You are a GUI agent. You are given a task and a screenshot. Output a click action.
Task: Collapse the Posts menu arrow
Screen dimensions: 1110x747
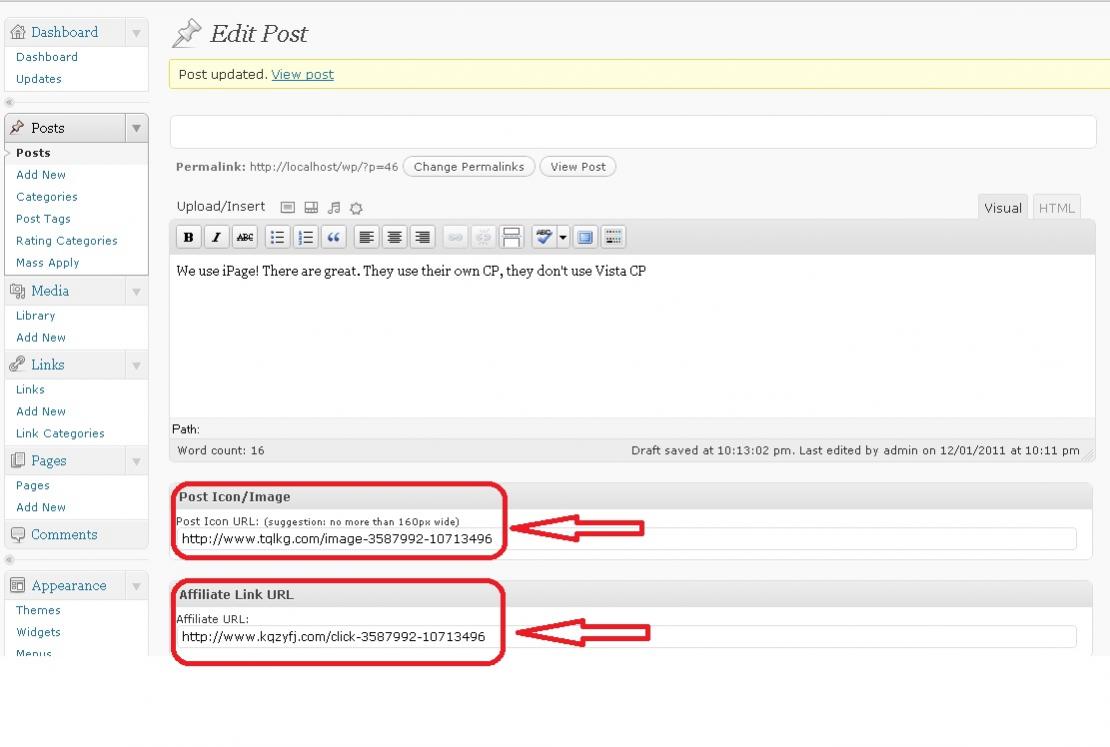(136, 128)
